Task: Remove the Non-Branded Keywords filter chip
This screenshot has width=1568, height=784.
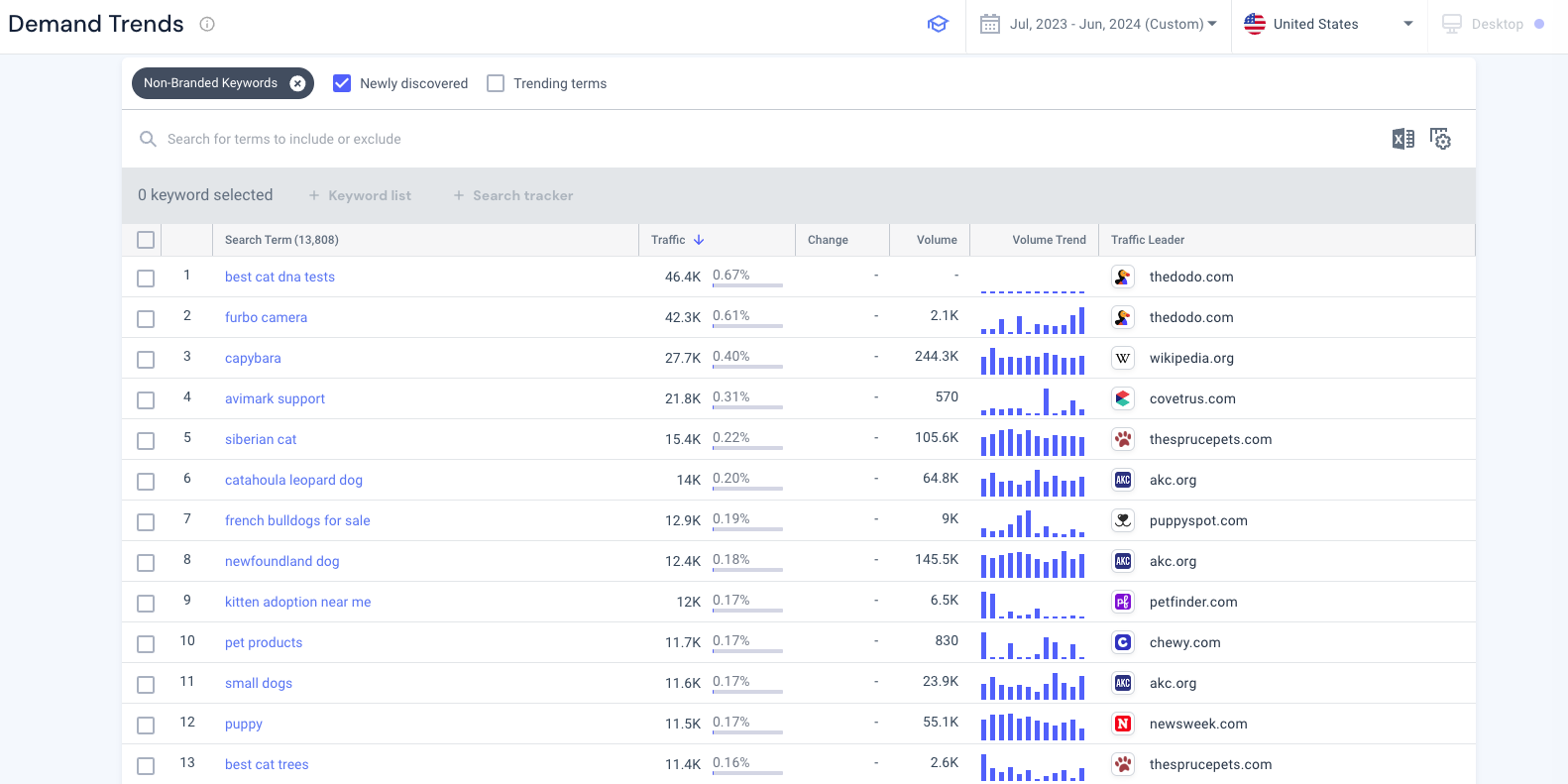Action: [x=297, y=83]
